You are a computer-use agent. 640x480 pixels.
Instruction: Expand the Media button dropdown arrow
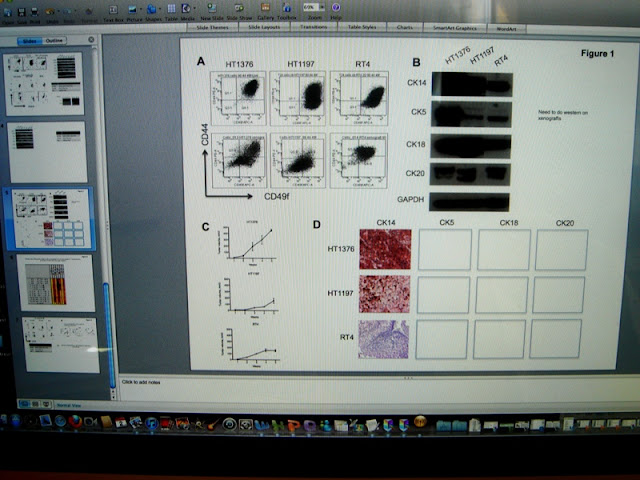coord(194,9)
